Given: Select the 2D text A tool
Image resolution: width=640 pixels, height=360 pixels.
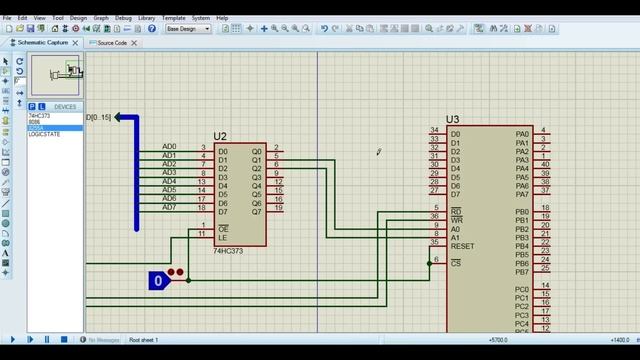Looking at the screenshot, I should [x=6, y=253].
